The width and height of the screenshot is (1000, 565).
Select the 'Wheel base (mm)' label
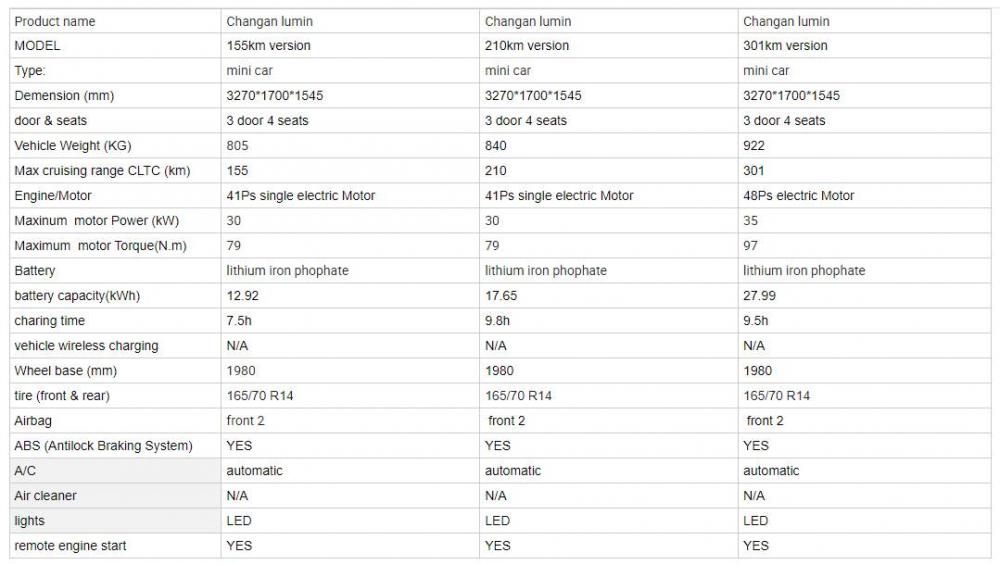pos(65,371)
